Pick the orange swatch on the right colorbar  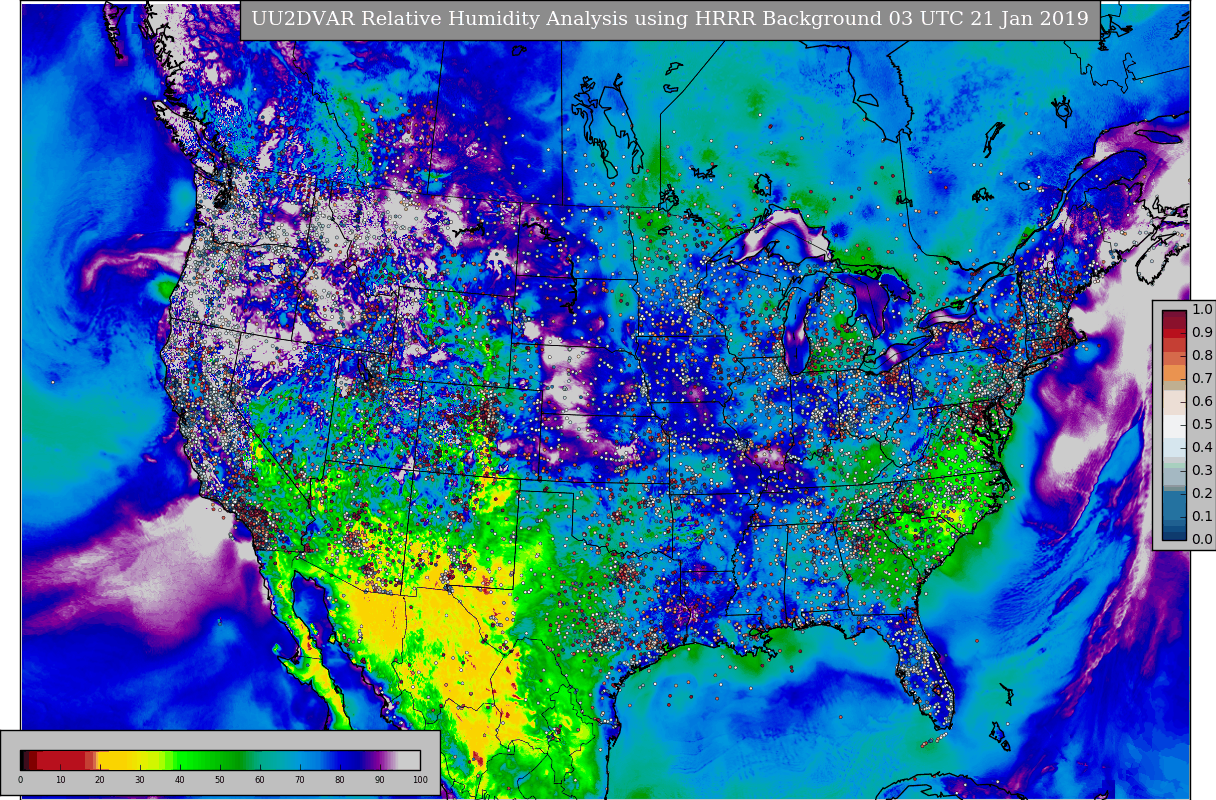pyautogui.click(x=1174, y=373)
